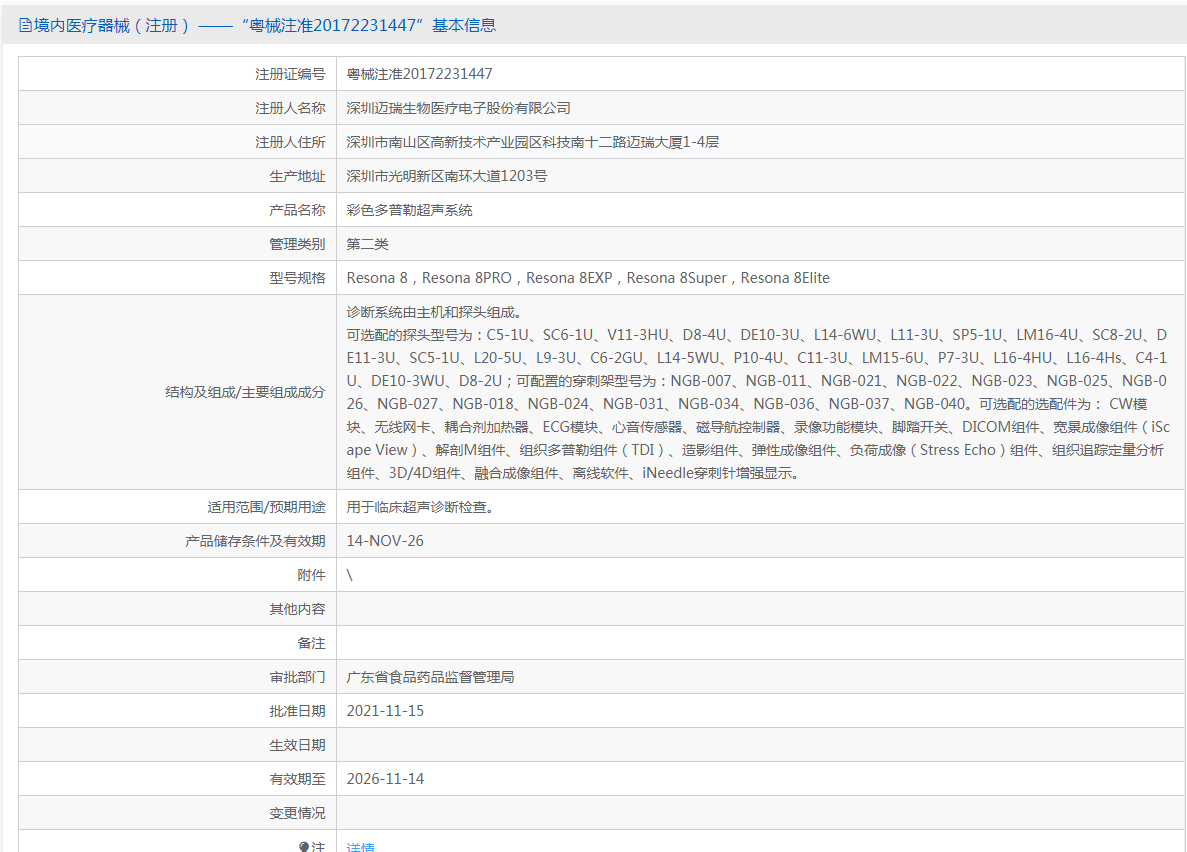Click the 详情 link in the 注 row
The width and height of the screenshot is (1187, 852).
point(360,846)
